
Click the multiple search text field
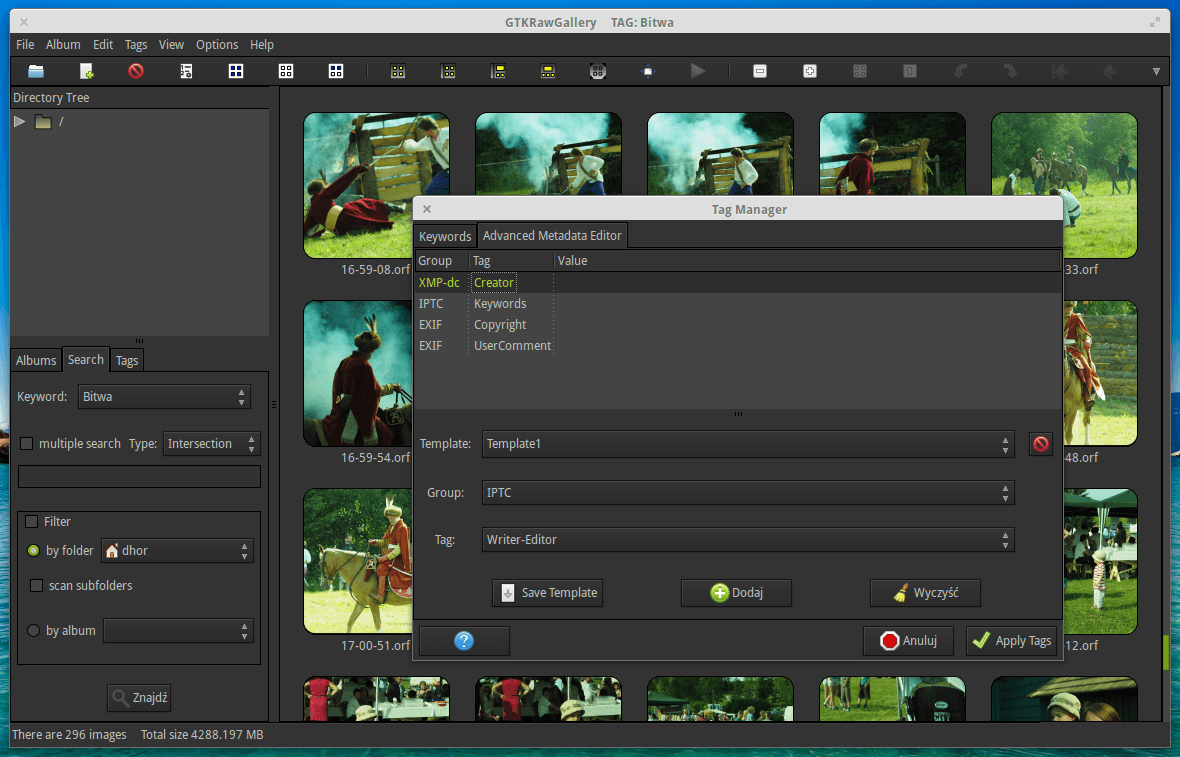139,476
